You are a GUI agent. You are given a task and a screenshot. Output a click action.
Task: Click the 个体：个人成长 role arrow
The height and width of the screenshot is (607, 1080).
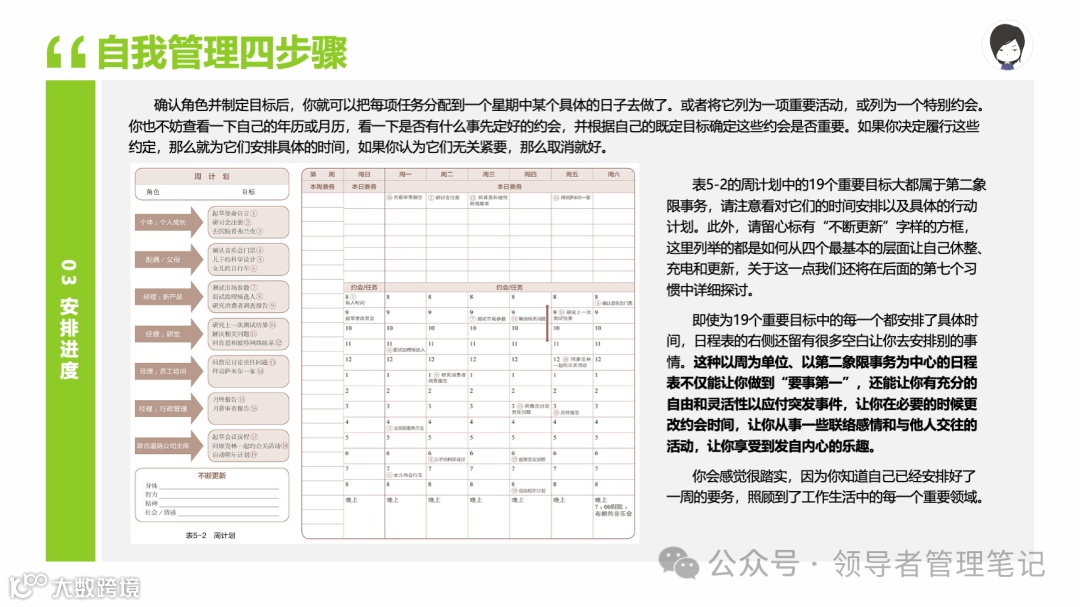[x=170, y=222]
